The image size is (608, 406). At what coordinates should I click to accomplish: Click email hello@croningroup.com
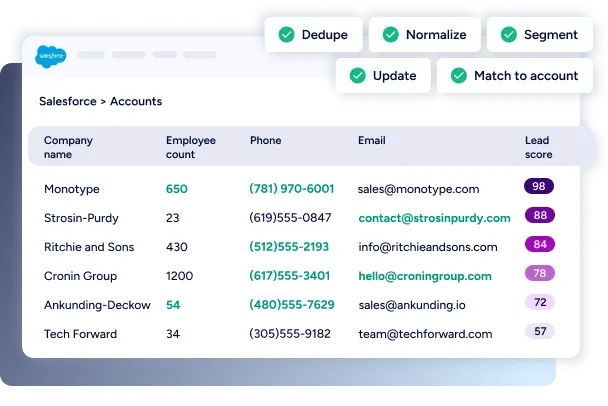(425, 276)
